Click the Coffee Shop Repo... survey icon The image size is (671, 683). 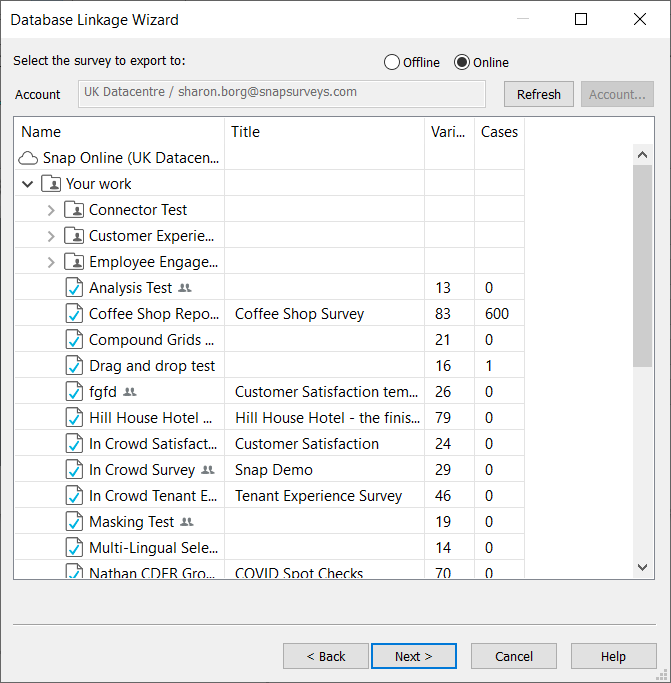[x=74, y=314]
